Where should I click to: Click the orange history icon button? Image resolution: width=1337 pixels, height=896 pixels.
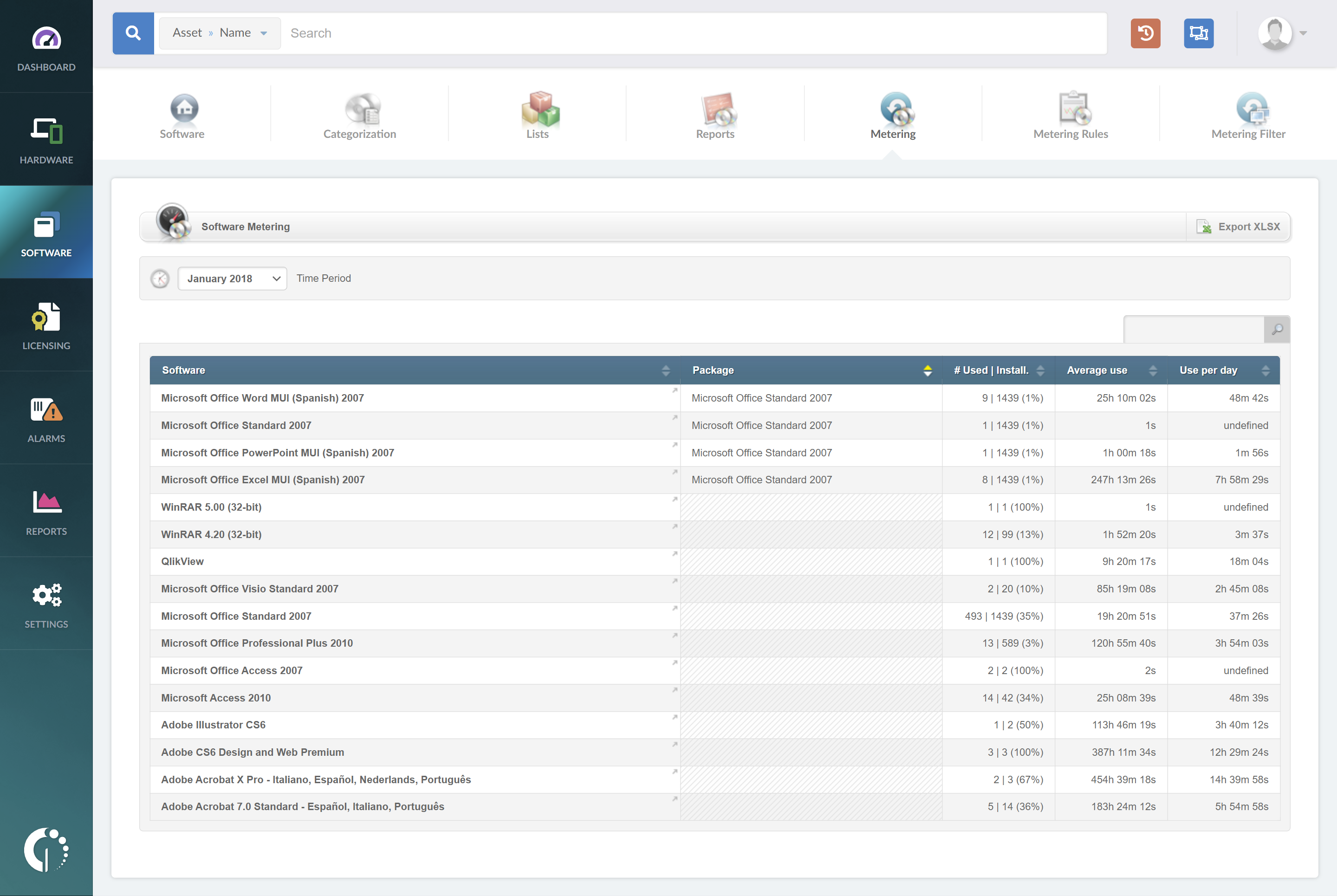tap(1145, 33)
